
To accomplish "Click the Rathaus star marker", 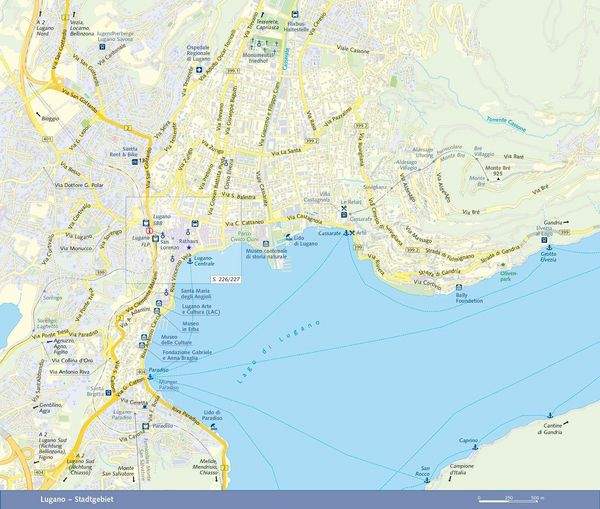I will click(x=189, y=248).
